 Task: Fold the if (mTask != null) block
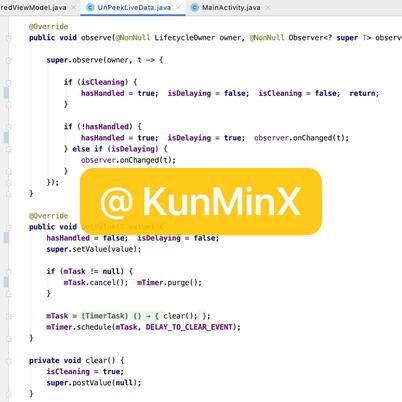pyautogui.click(x=9, y=272)
